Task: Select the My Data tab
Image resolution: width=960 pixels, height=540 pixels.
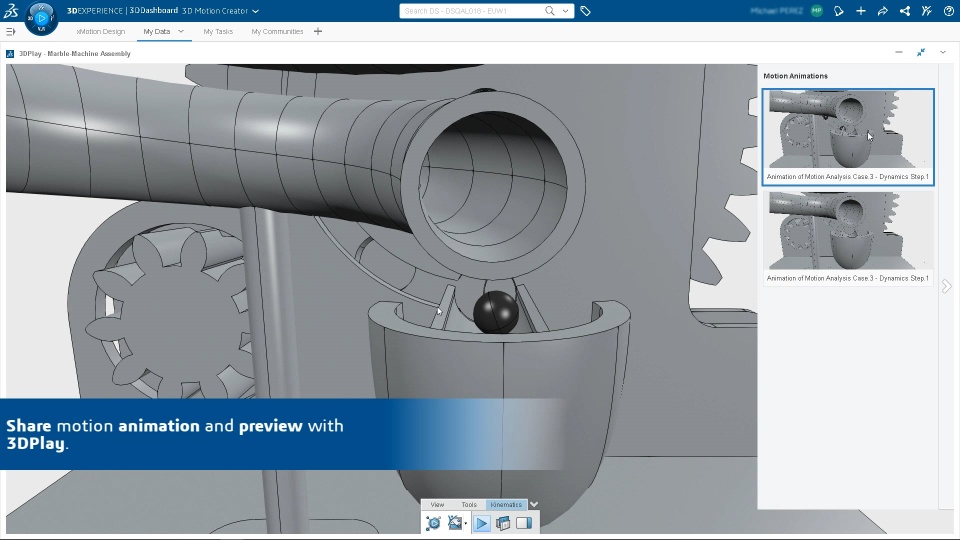Action: tap(157, 31)
